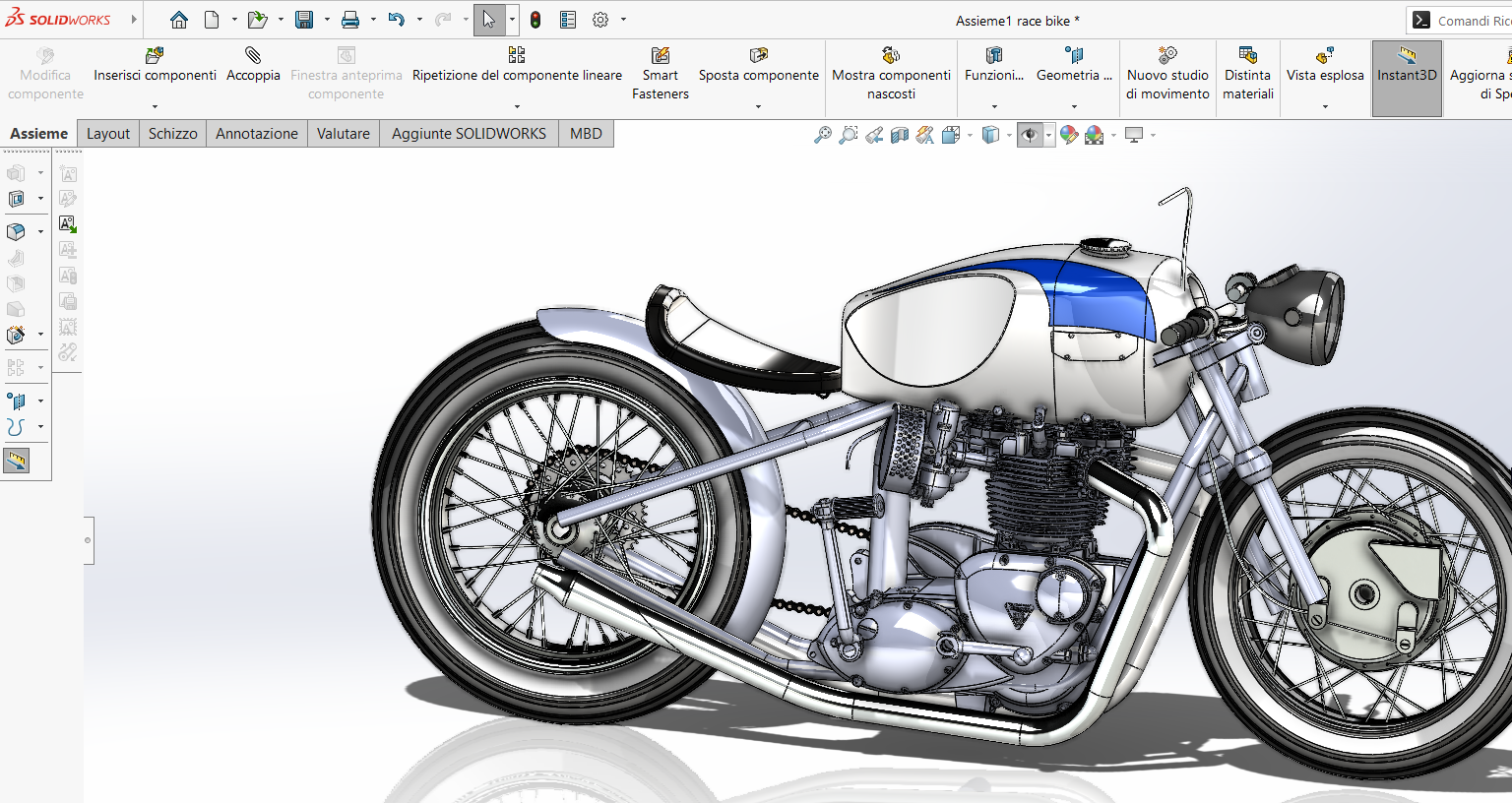Choose the Accoppia mate tool

253,66
